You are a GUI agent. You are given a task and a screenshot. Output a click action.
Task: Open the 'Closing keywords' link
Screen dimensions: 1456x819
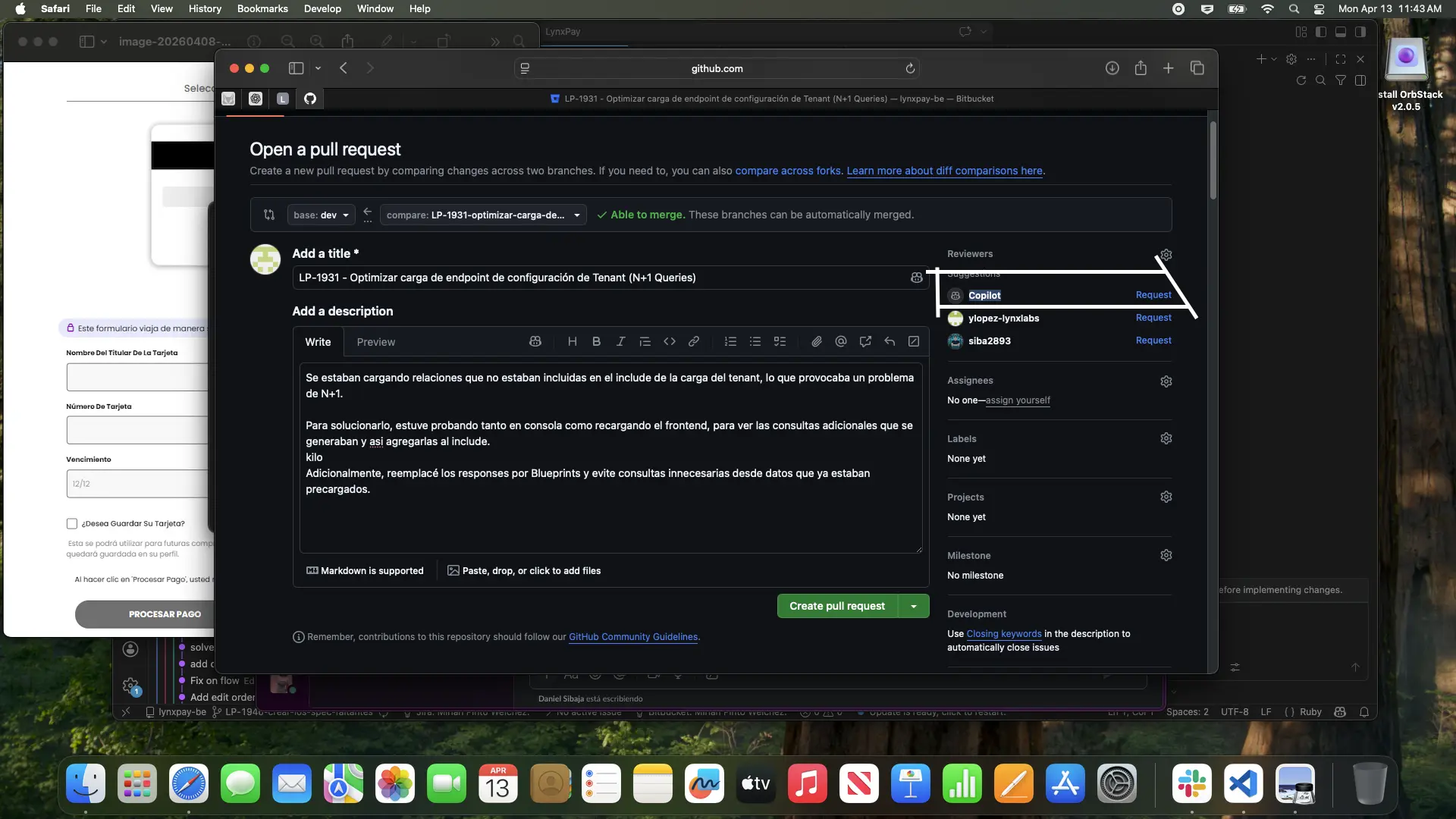pos(1004,634)
